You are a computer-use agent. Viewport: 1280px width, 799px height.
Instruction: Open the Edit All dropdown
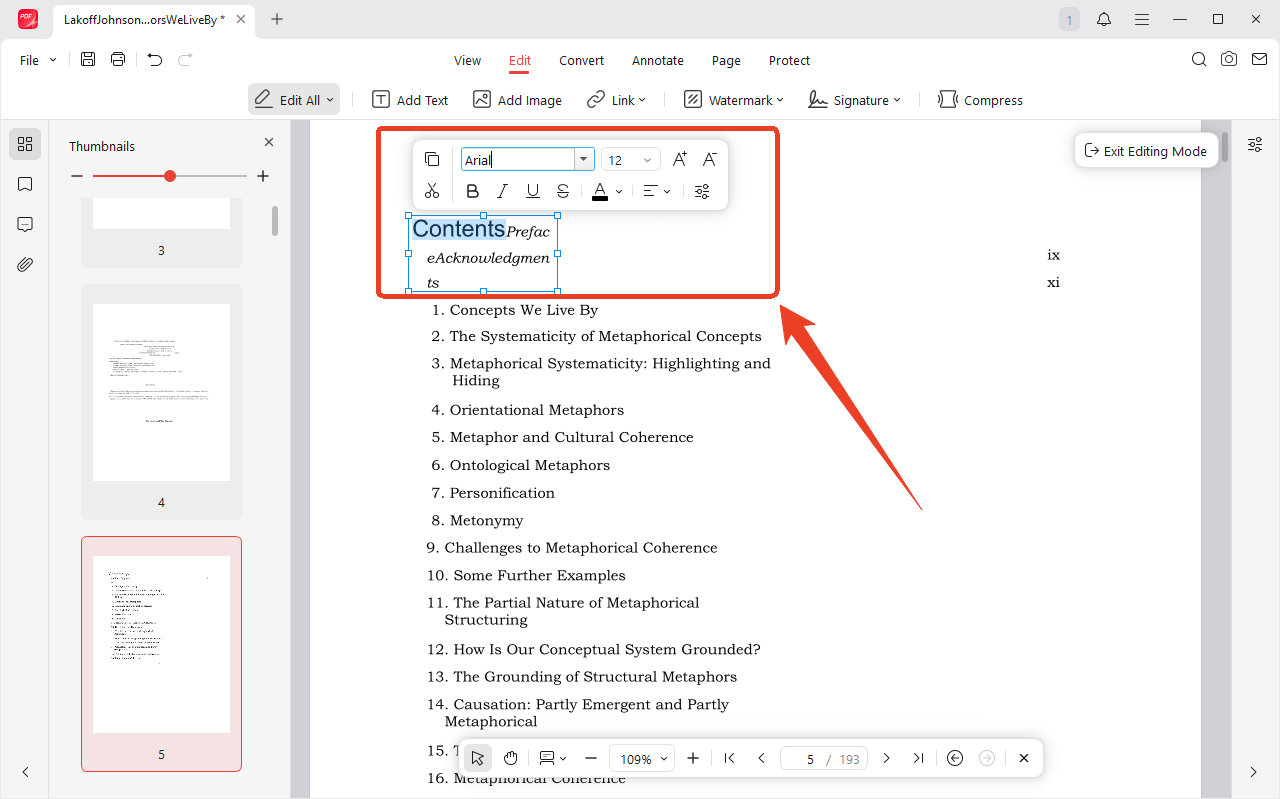(x=294, y=100)
